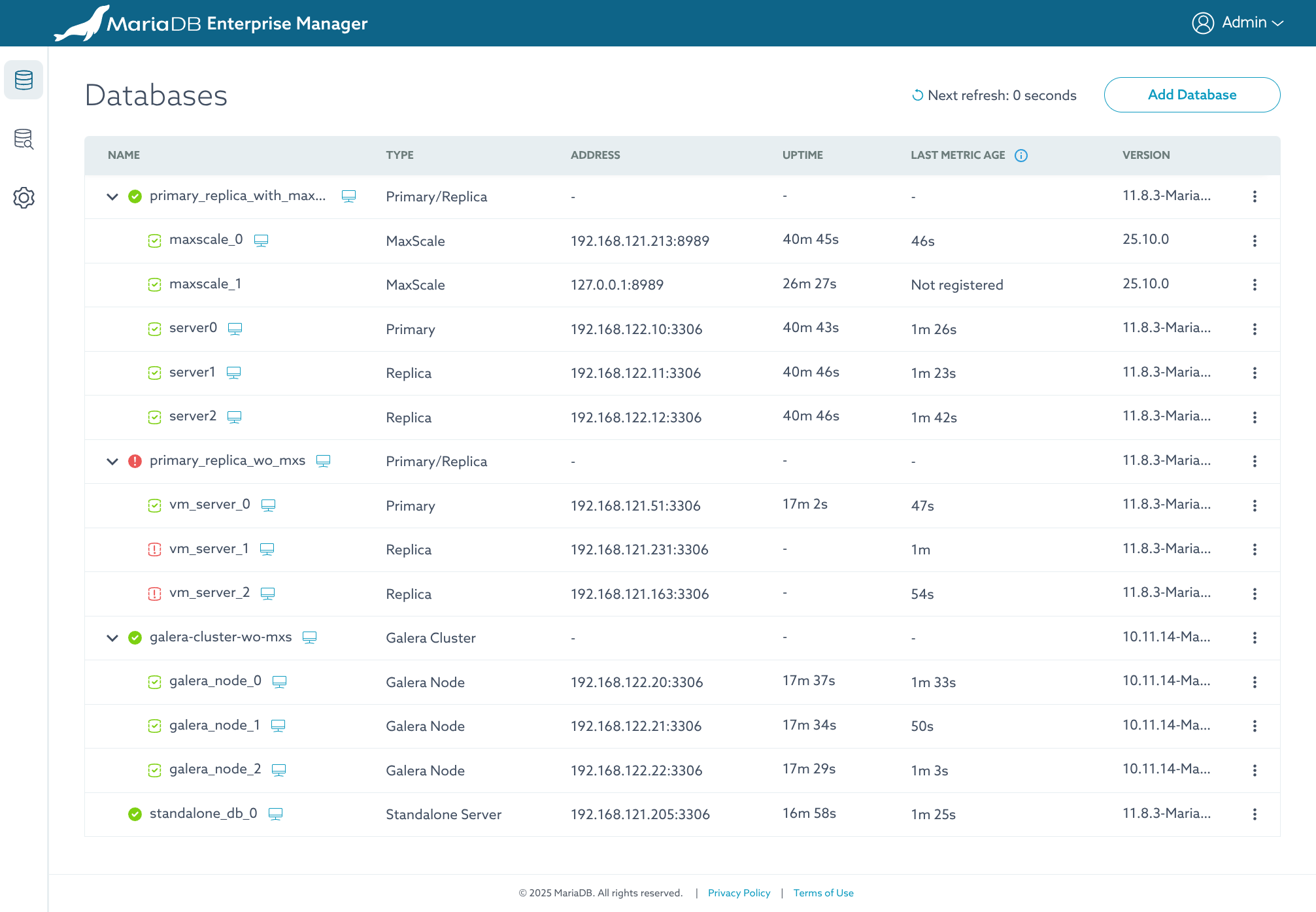Open the database query sidebar icon

coord(24,139)
